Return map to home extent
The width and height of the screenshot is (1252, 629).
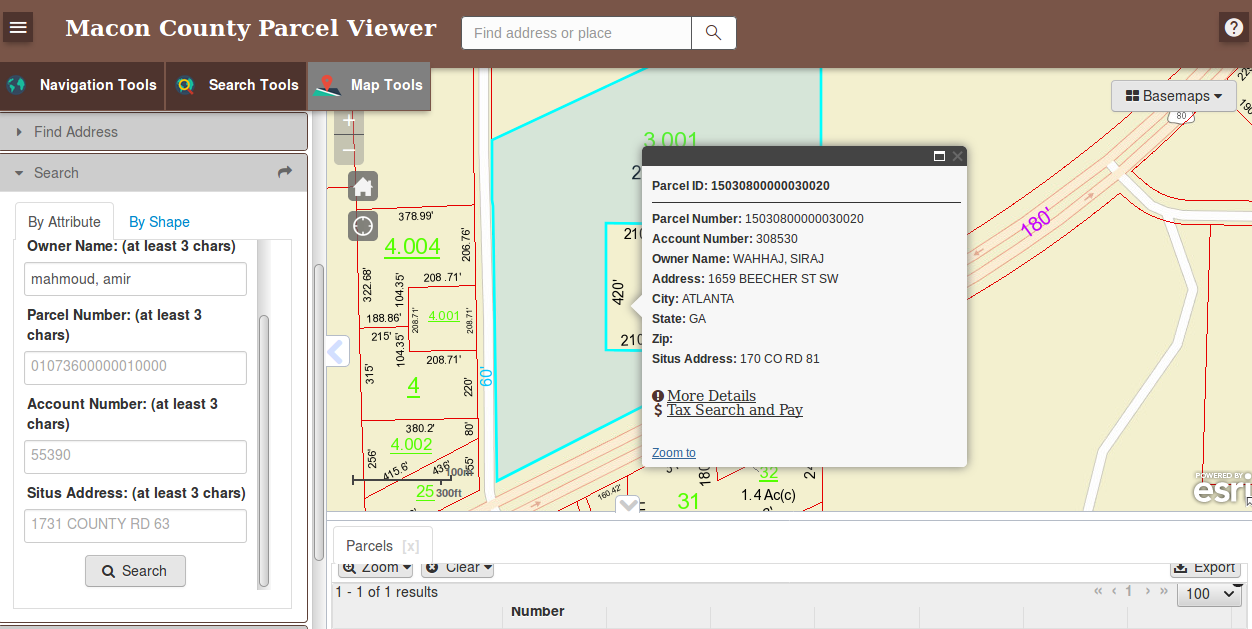[363, 186]
